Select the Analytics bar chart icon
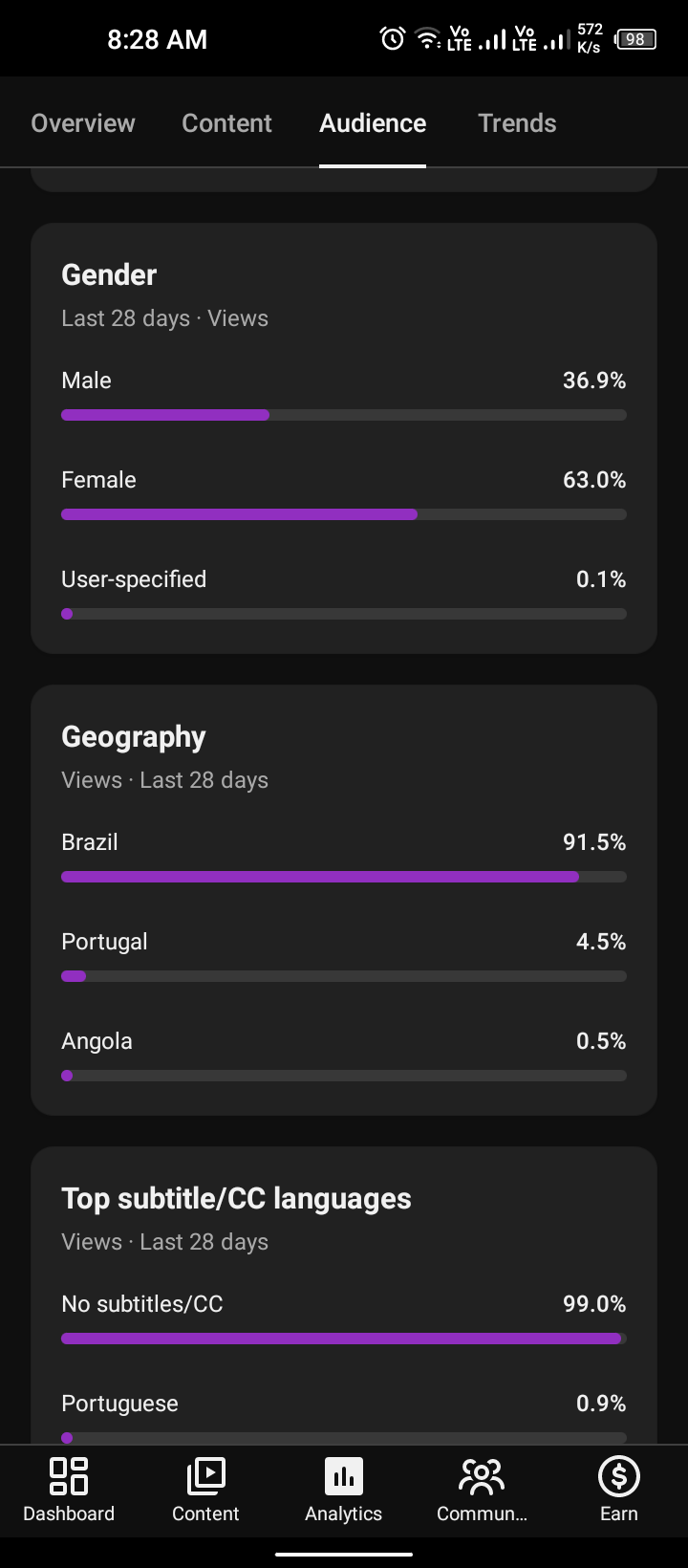688x1568 pixels. click(x=344, y=1476)
